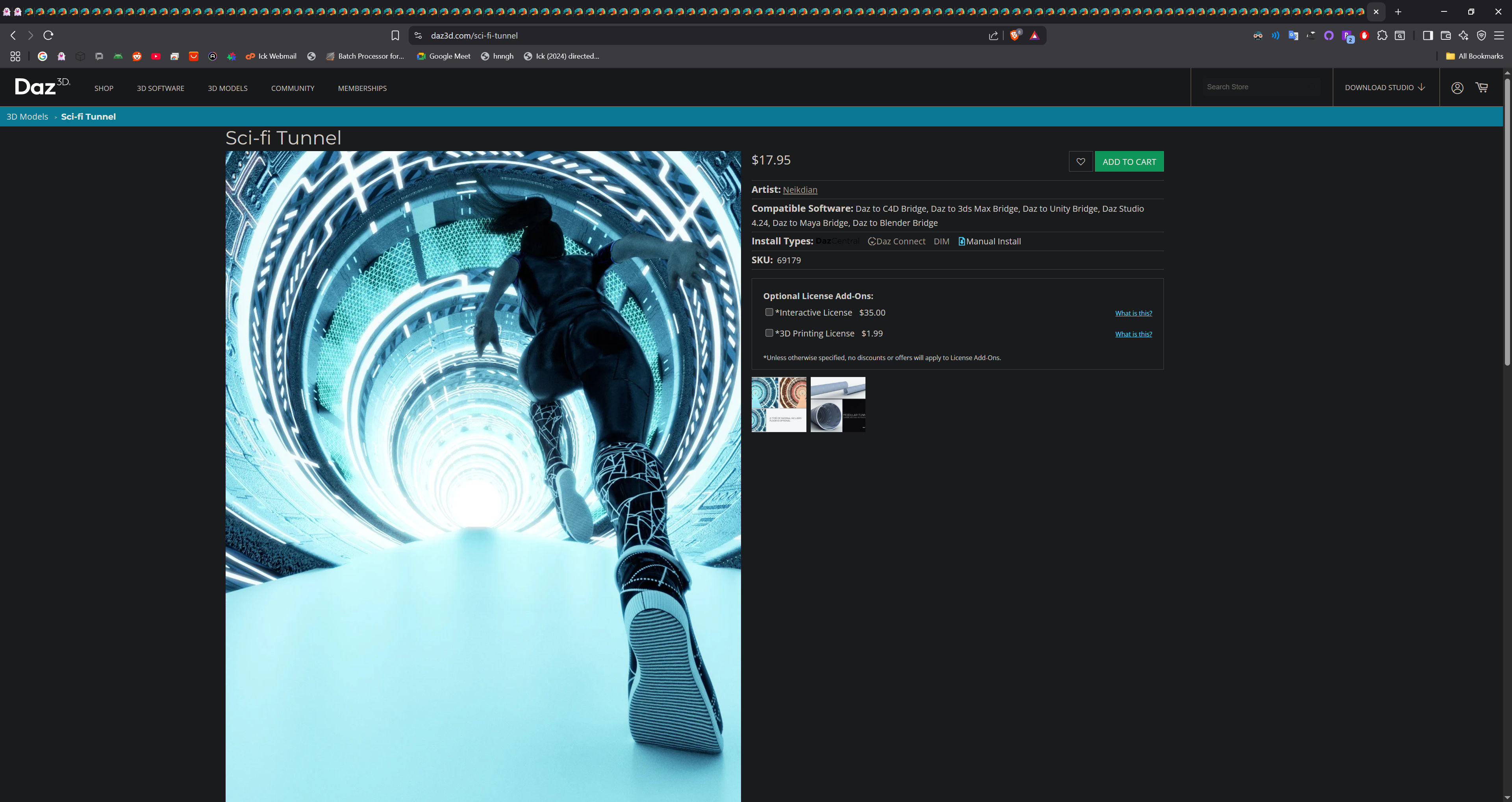
Task: Click the Sci-fi Tunnel breadcrumb
Action: (88, 116)
